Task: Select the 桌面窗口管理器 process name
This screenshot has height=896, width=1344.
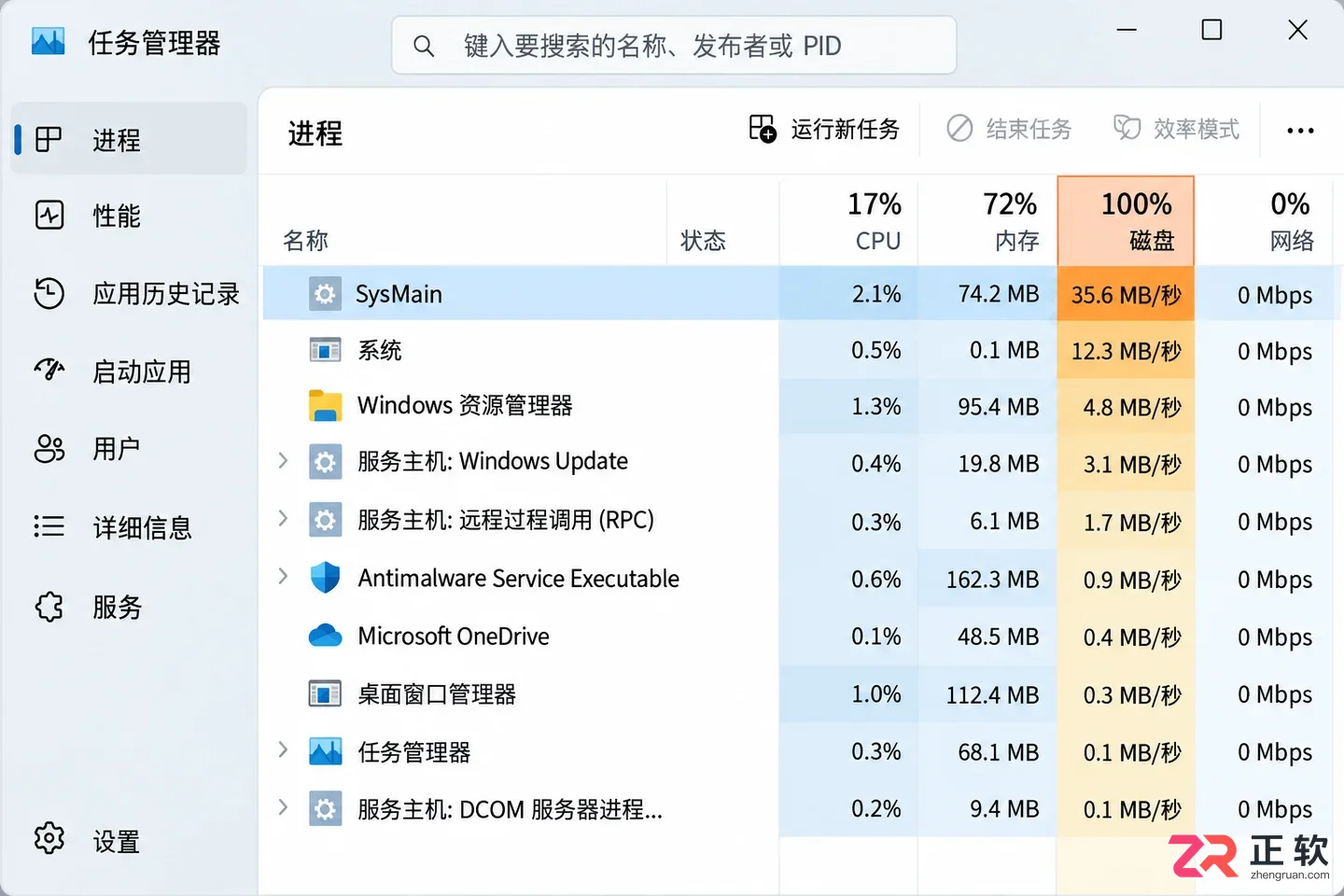Action: (437, 694)
